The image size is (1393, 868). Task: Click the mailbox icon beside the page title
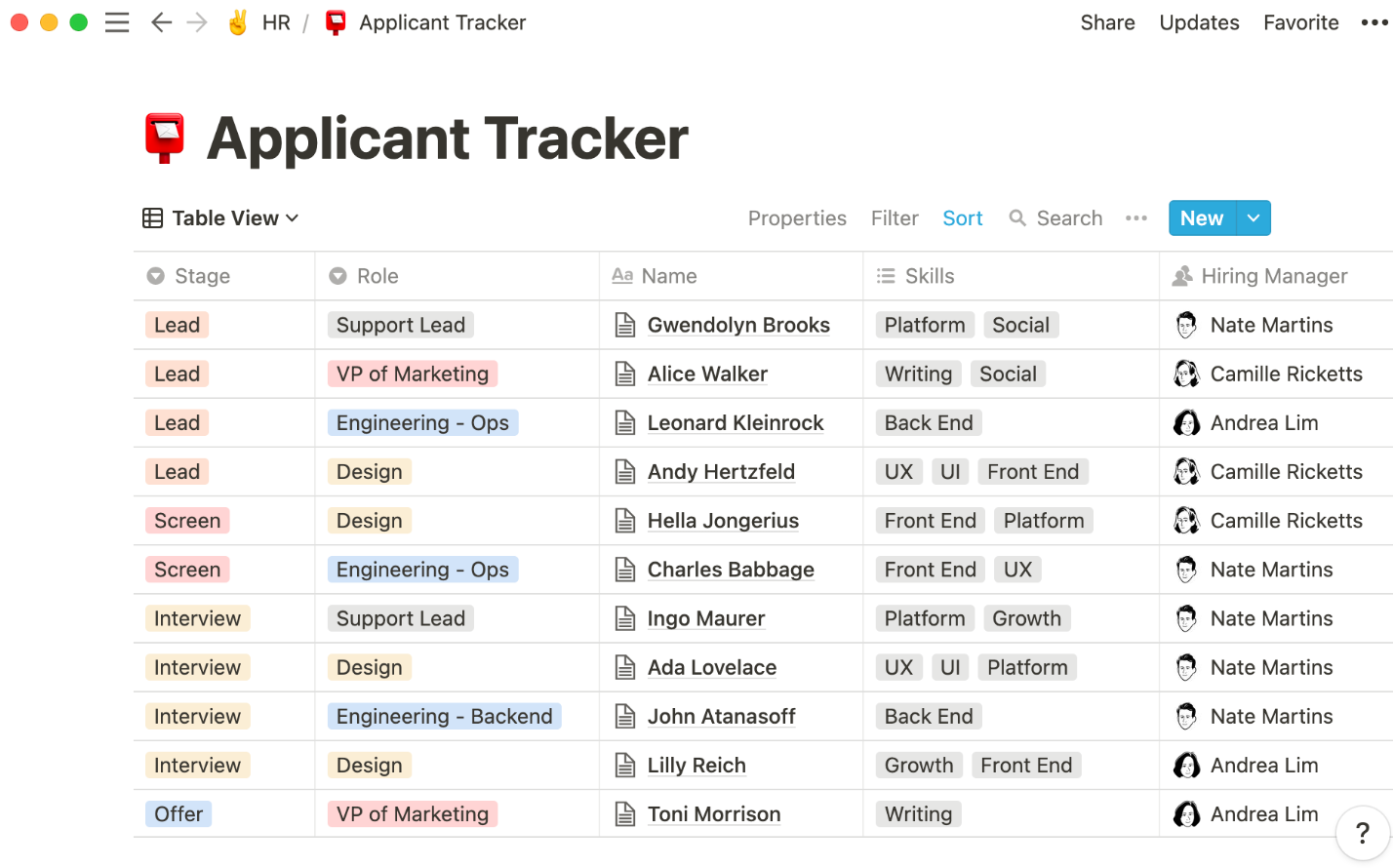point(164,138)
